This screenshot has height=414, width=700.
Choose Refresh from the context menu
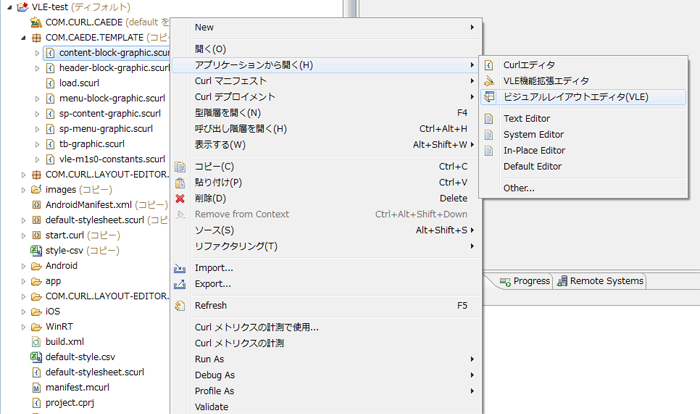211,306
